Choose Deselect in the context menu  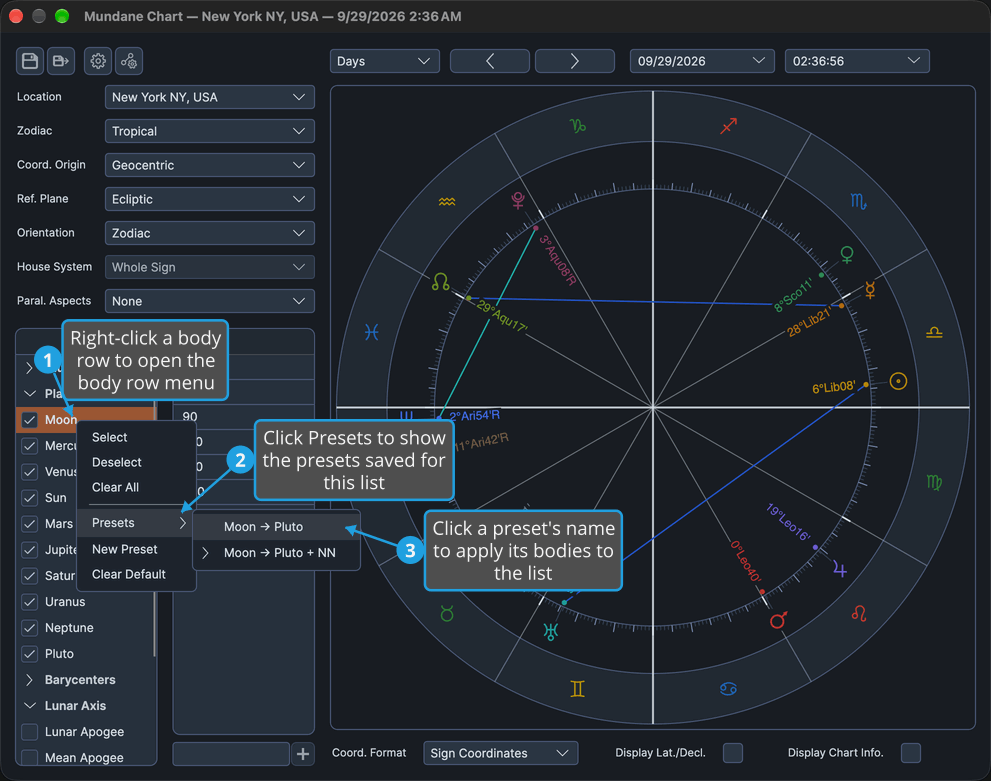coord(135,463)
